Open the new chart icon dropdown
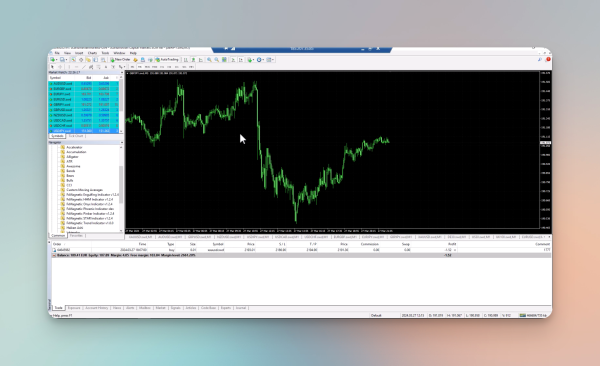The height and width of the screenshot is (366, 600). pyautogui.click(x=54, y=60)
